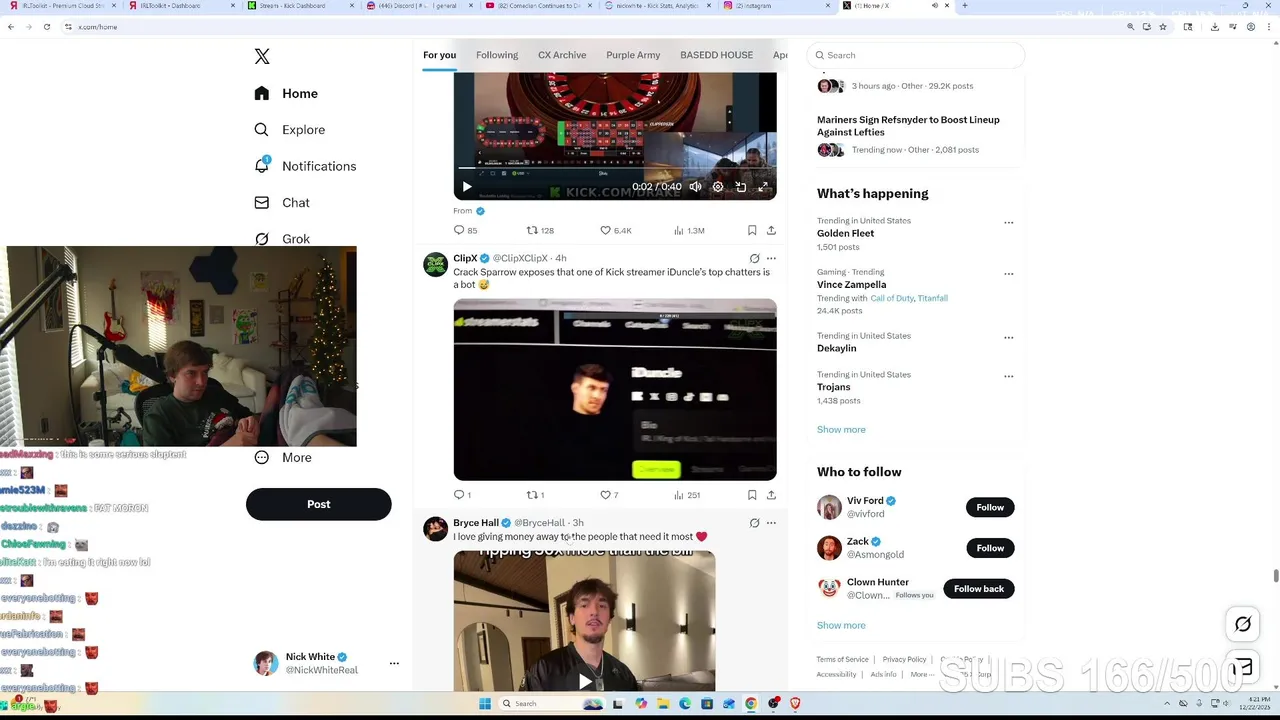Open the Golden Fleet trend

point(845,233)
